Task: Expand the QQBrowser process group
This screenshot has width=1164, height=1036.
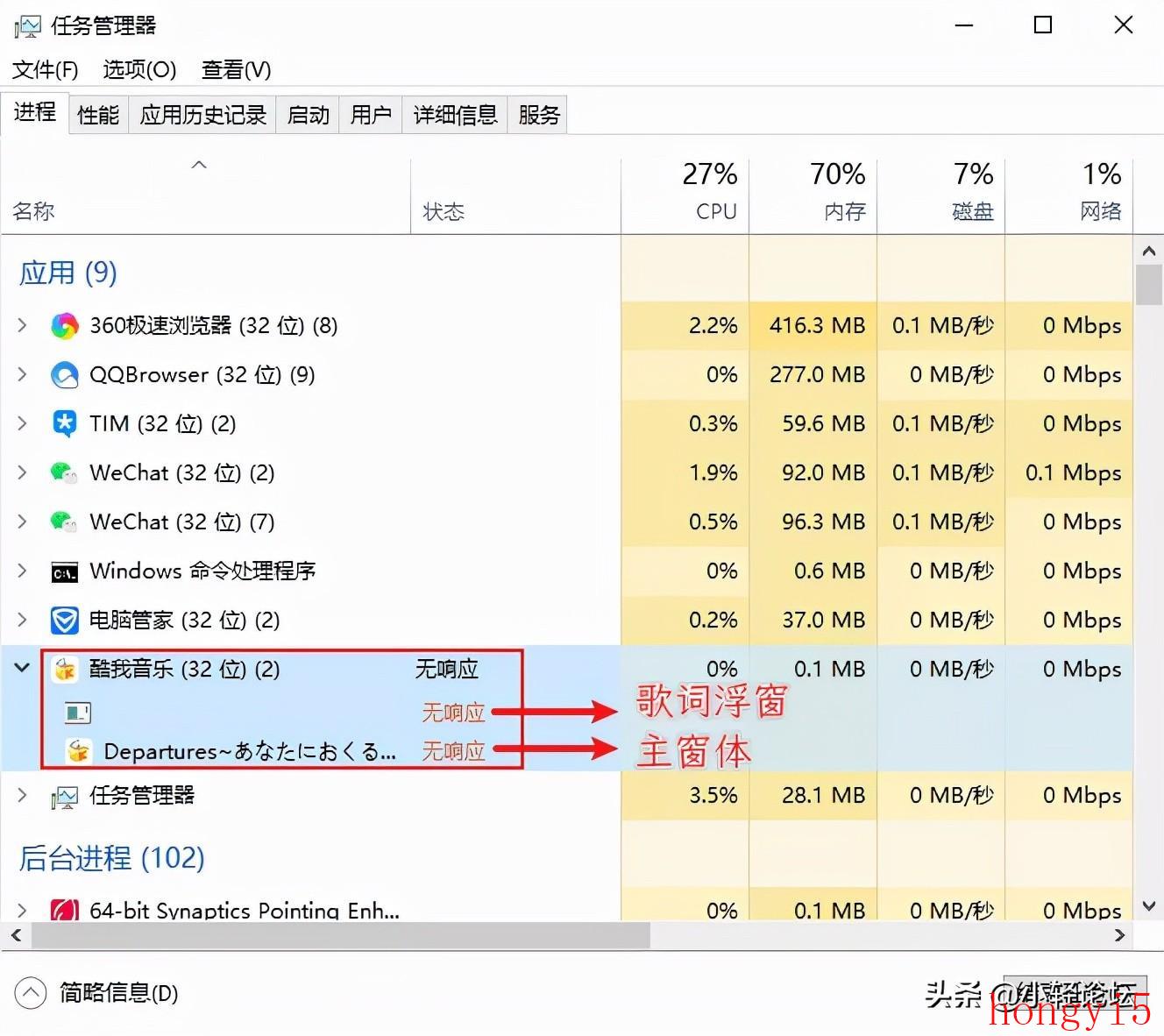Action: [22, 375]
